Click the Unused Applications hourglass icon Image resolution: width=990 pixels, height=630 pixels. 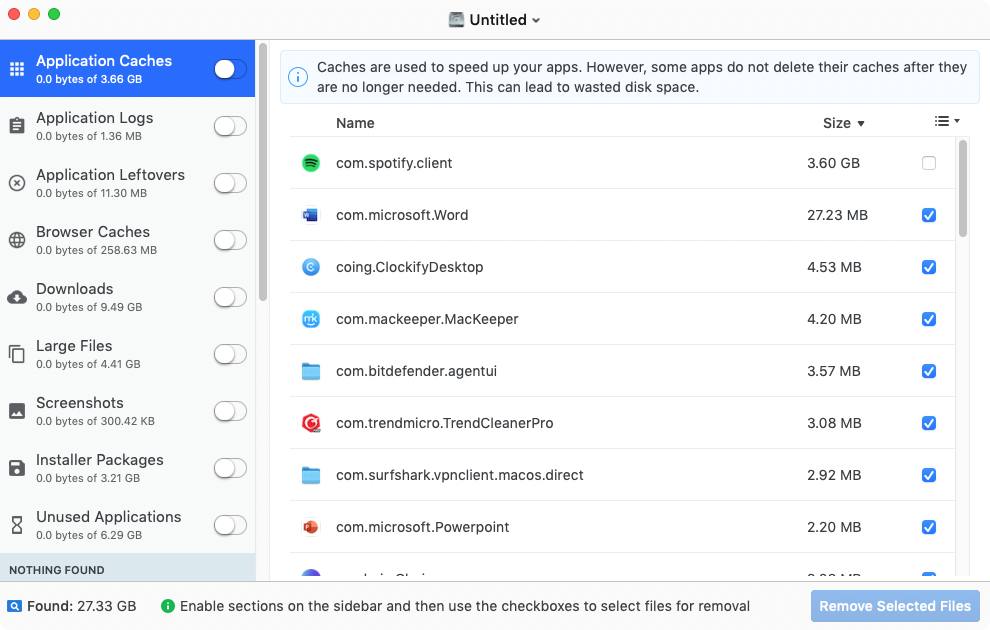coord(17,525)
